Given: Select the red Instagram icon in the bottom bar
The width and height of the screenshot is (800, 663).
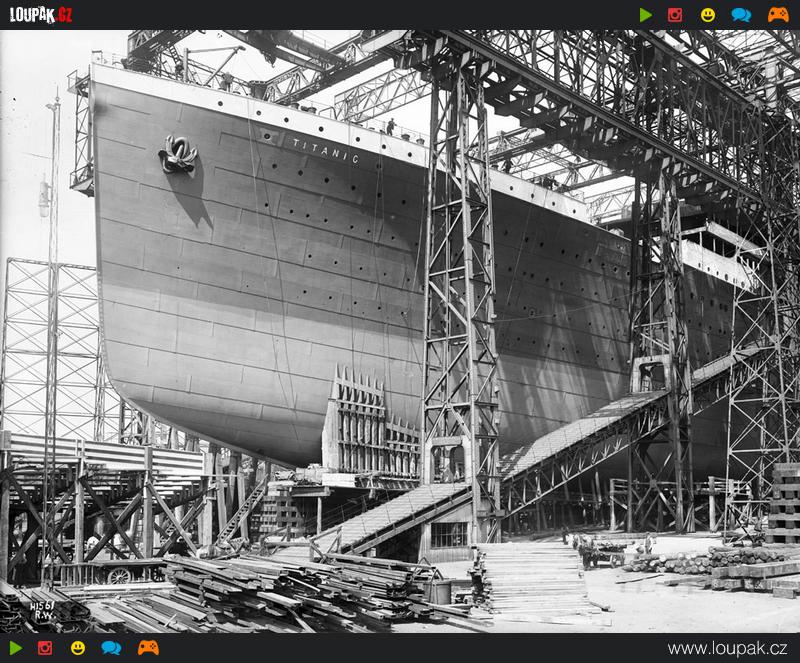Looking at the screenshot, I should click(45, 648).
